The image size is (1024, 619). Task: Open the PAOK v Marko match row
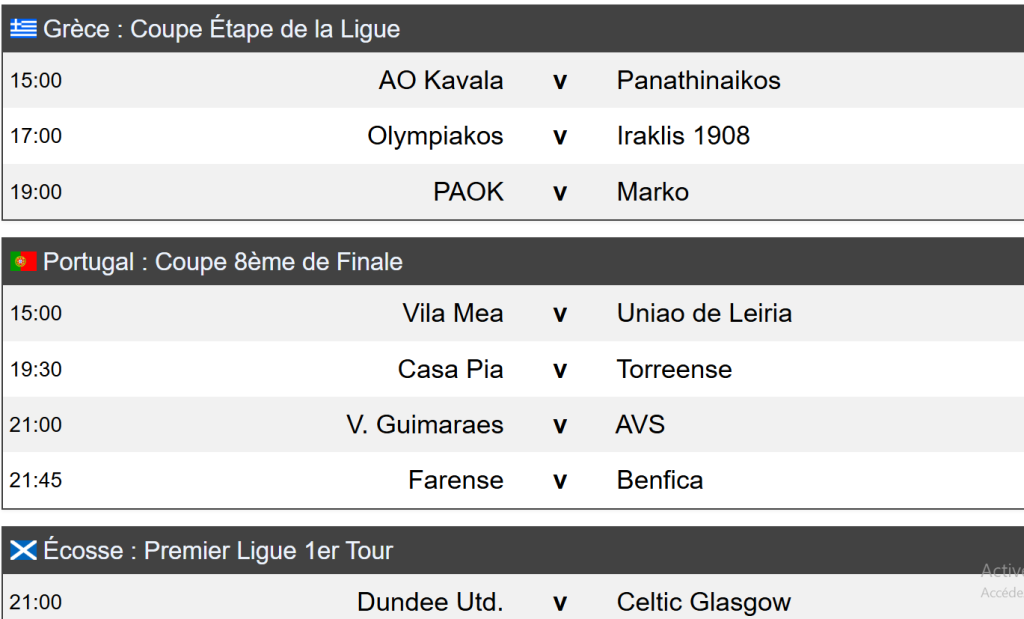tap(559, 192)
